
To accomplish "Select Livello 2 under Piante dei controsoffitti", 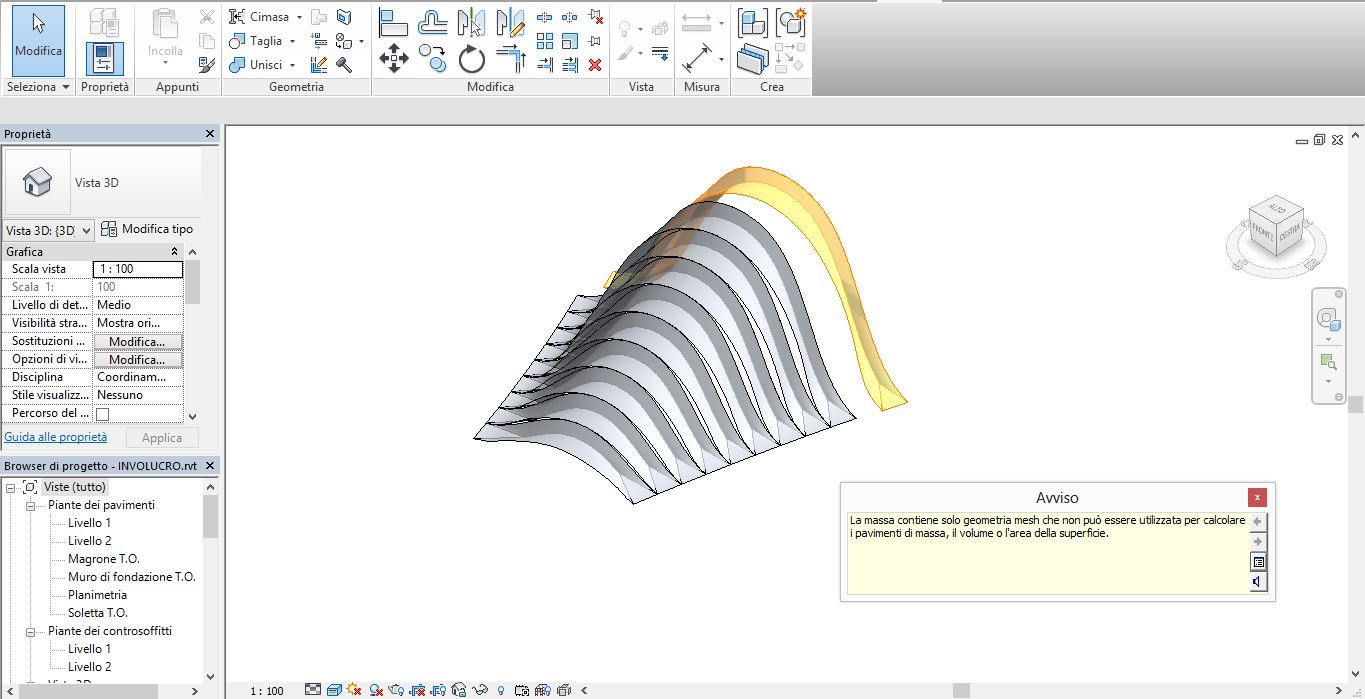I will point(89,667).
